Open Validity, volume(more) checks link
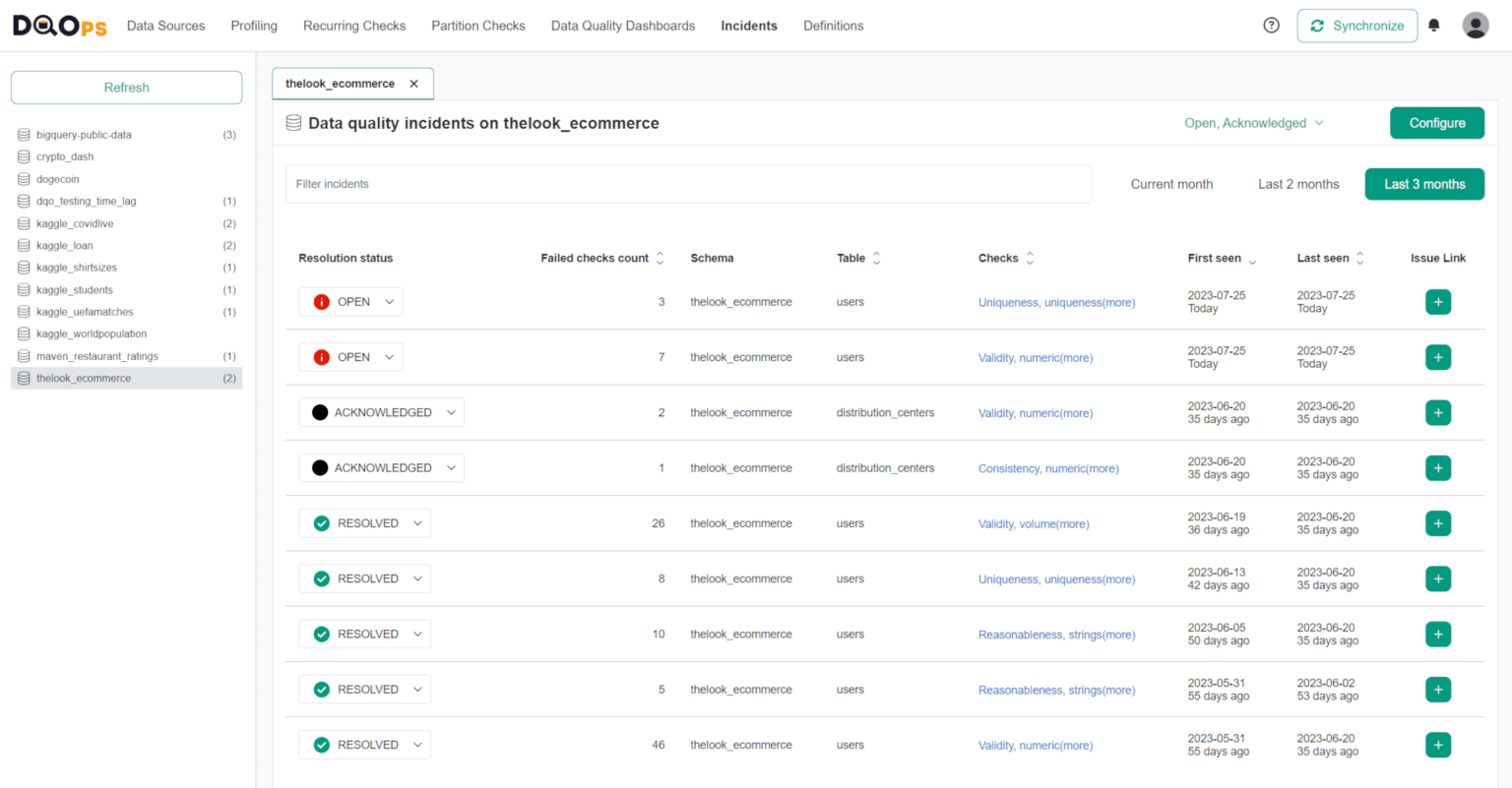 tap(1034, 523)
